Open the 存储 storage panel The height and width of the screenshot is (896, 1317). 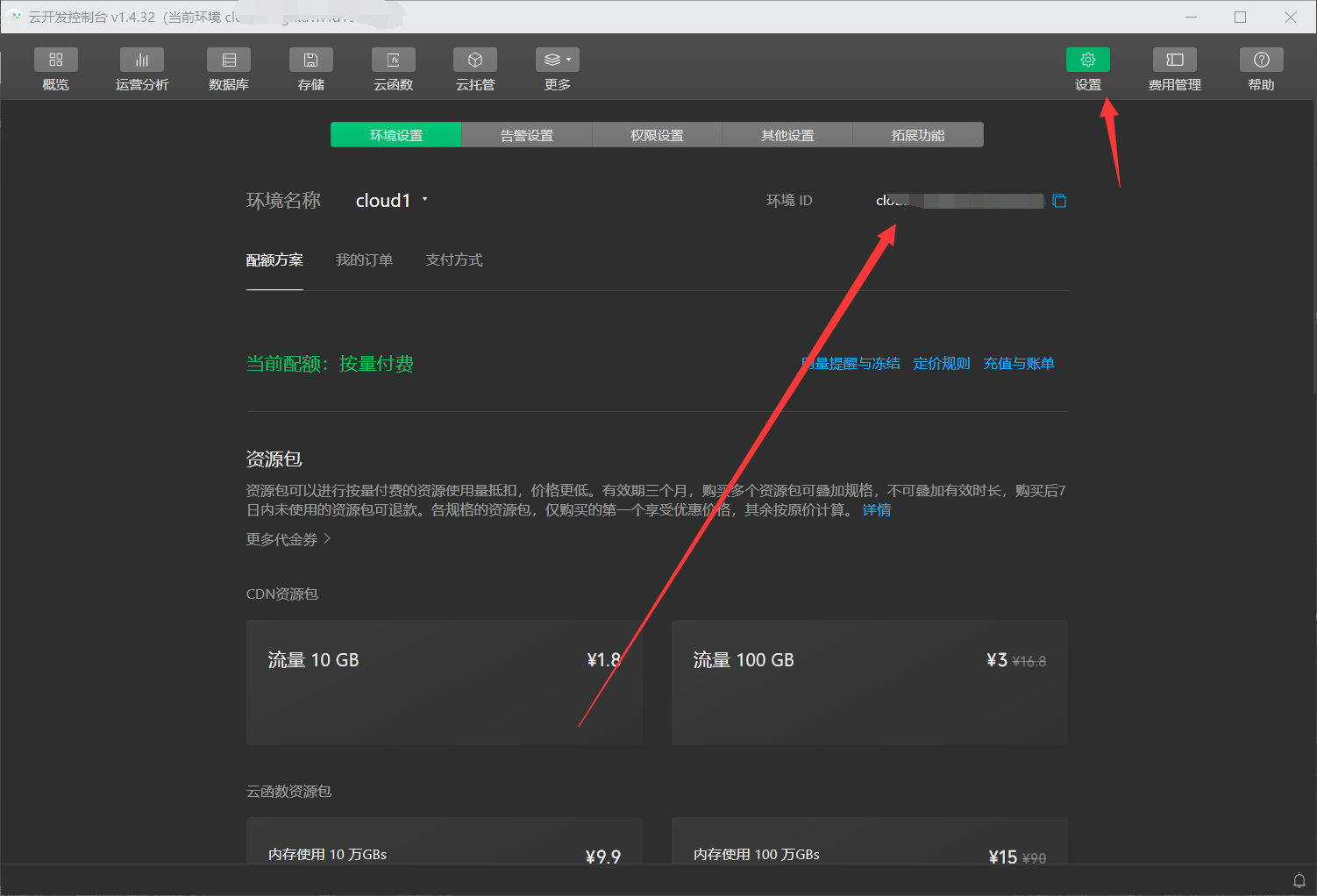pos(310,69)
